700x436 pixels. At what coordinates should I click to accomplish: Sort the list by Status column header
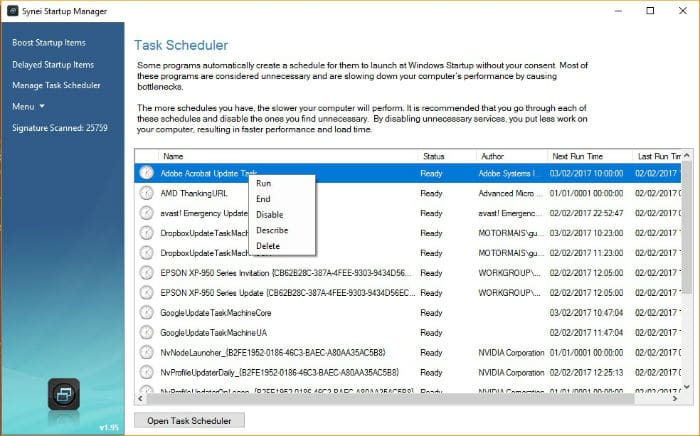[447, 156]
